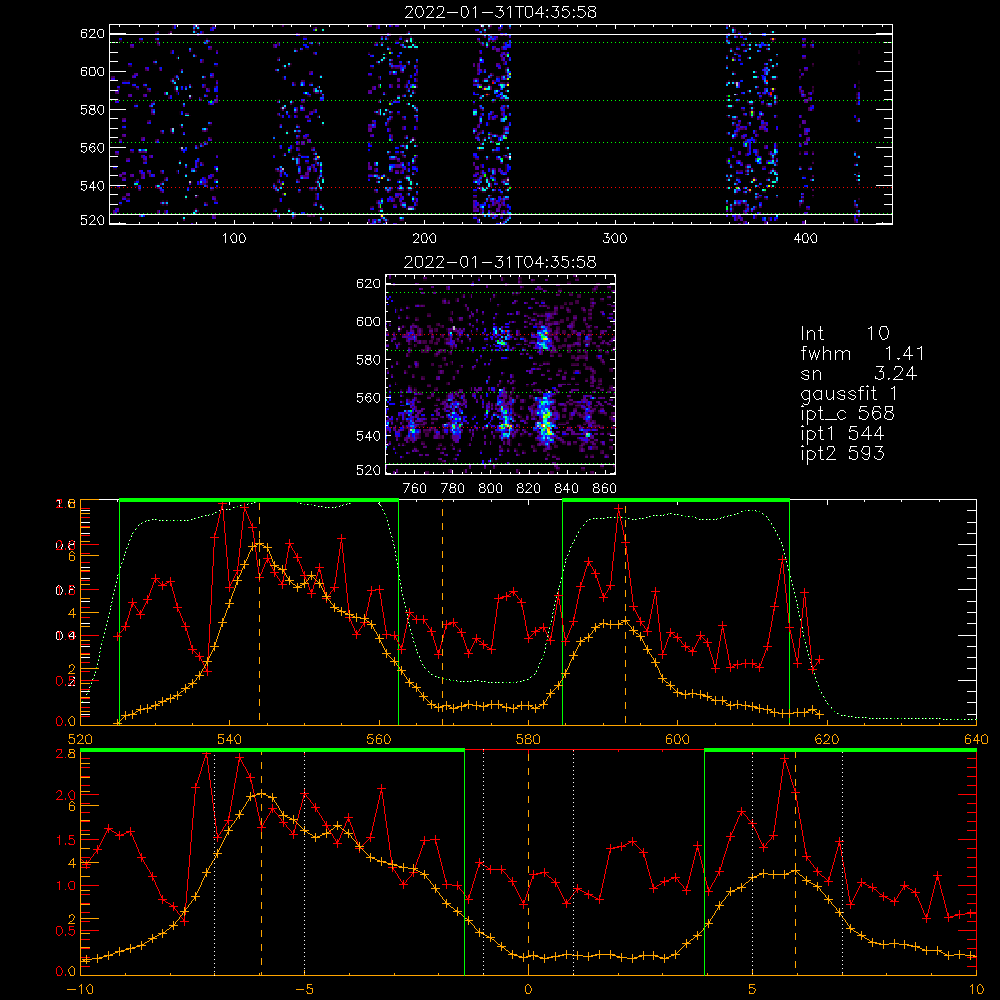Click the 'ipt1 544' readout

pyautogui.click(x=842, y=433)
